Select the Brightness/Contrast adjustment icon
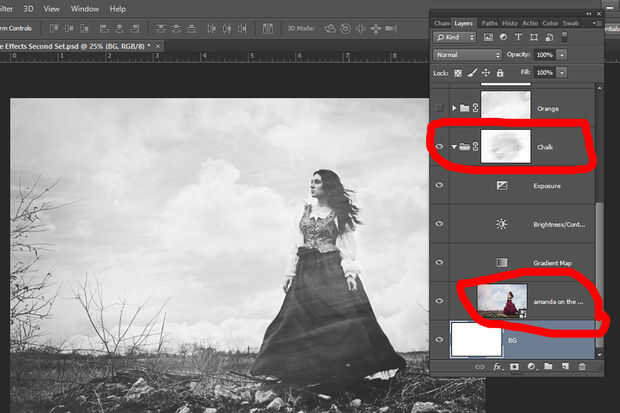Viewport: 620px width, 413px height. click(502, 224)
